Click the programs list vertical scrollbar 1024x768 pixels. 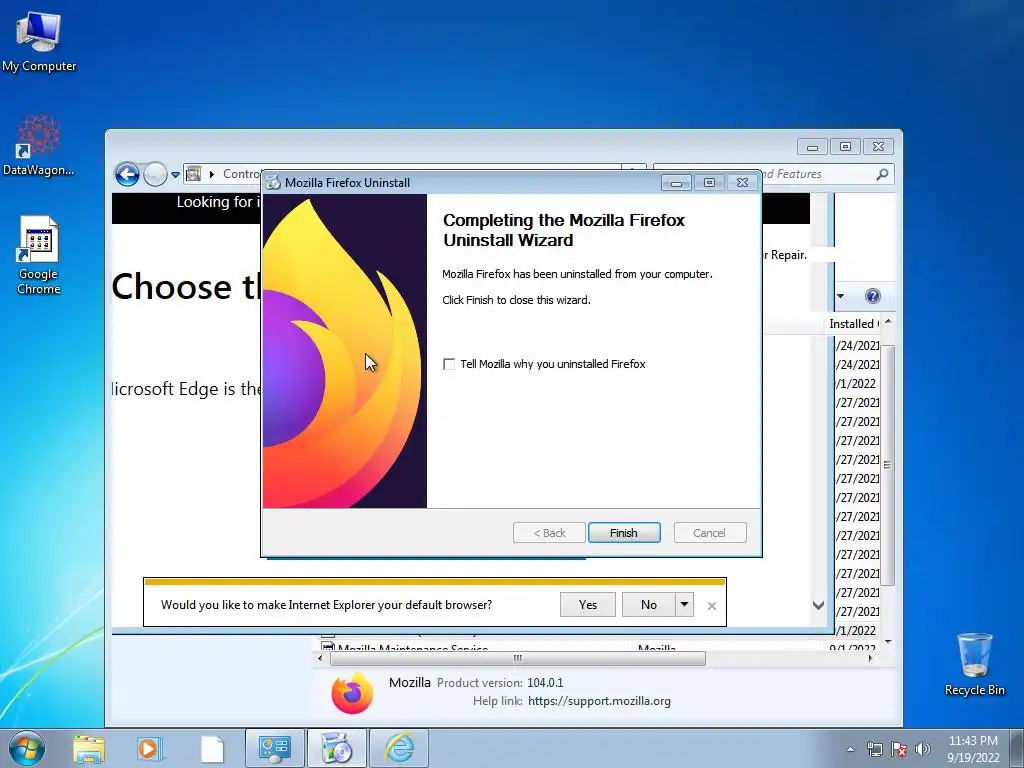pos(888,464)
